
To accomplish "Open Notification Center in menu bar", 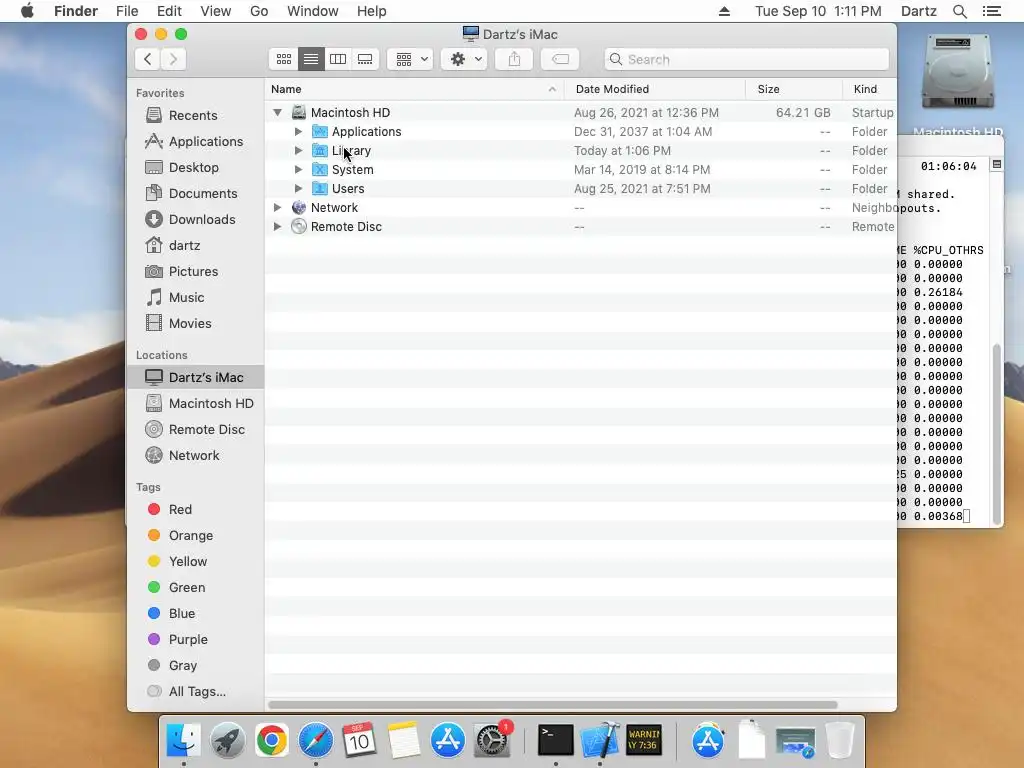I will click(x=992, y=11).
